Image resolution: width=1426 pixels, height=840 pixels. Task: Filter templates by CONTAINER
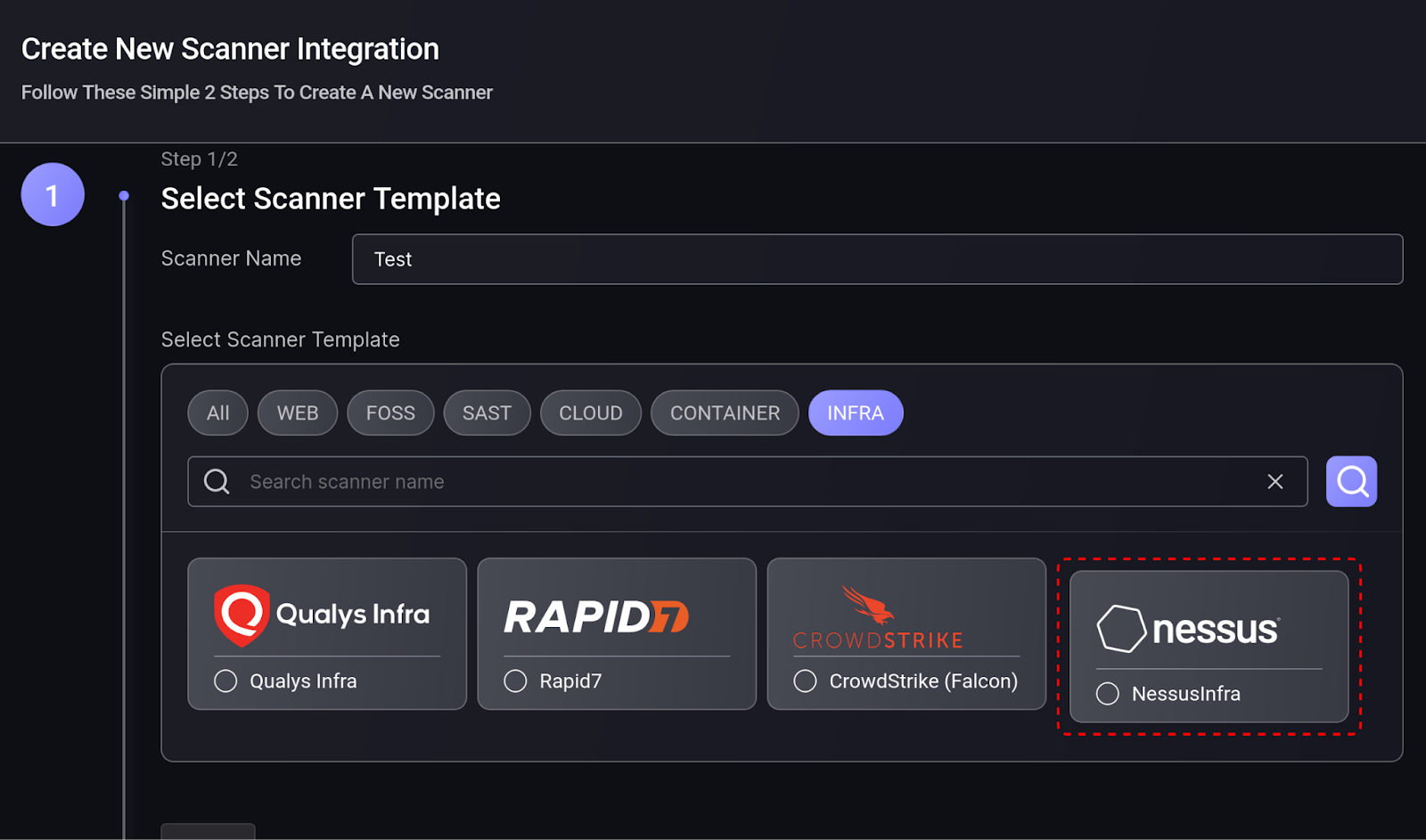coord(725,413)
